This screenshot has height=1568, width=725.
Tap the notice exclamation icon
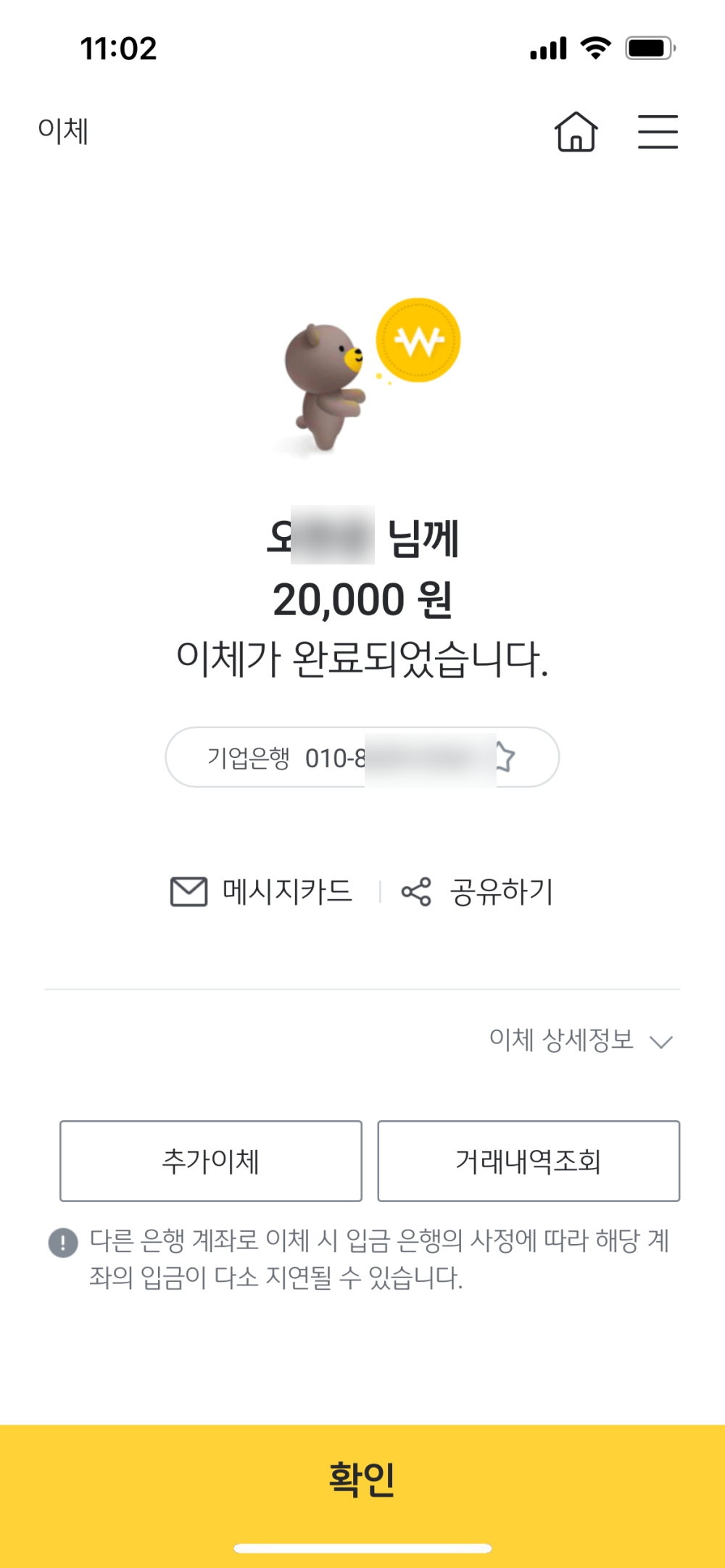pyautogui.click(x=63, y=1243)
